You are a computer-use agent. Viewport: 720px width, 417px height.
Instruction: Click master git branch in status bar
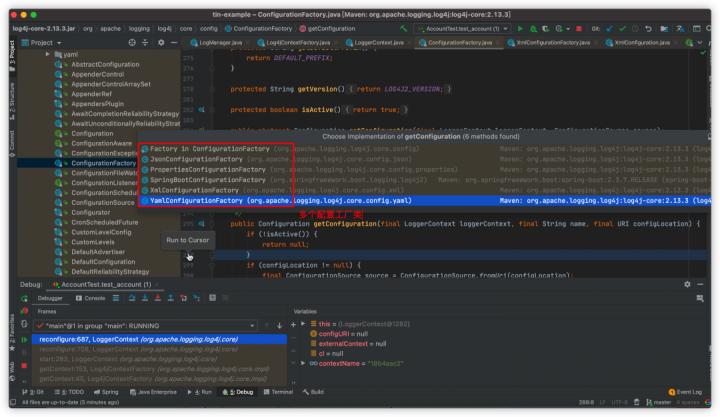click(x=659, y=402)
